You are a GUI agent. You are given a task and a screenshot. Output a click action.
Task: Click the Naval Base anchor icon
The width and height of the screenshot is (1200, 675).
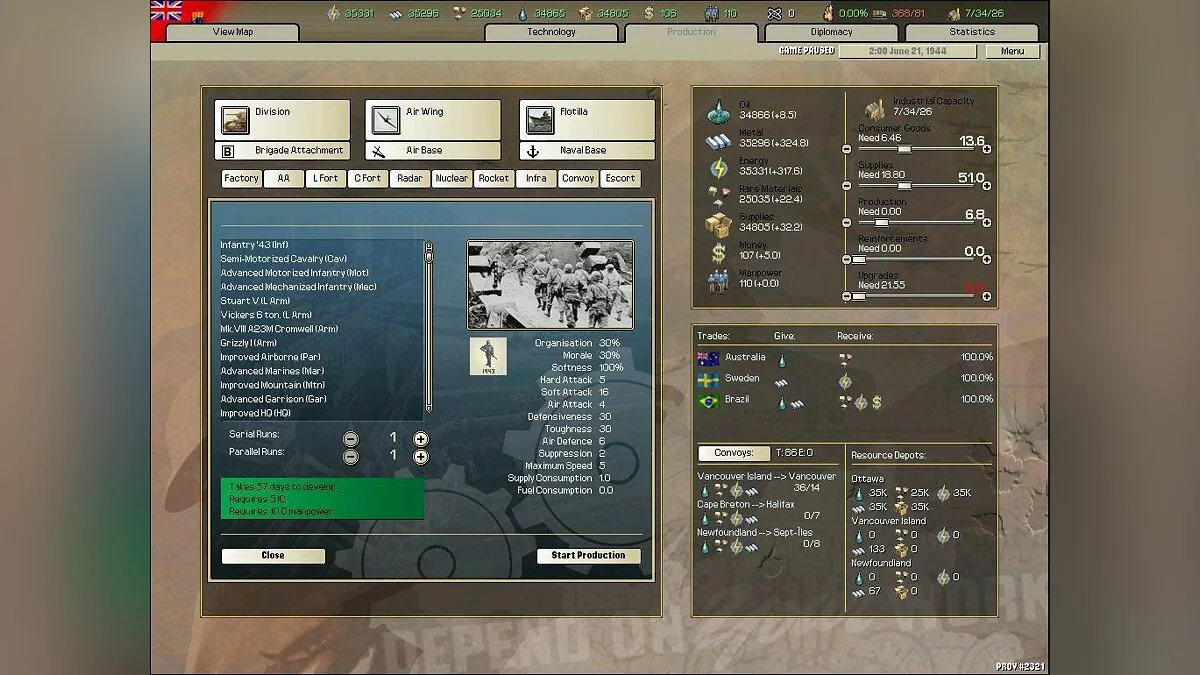tap(535, 148)
